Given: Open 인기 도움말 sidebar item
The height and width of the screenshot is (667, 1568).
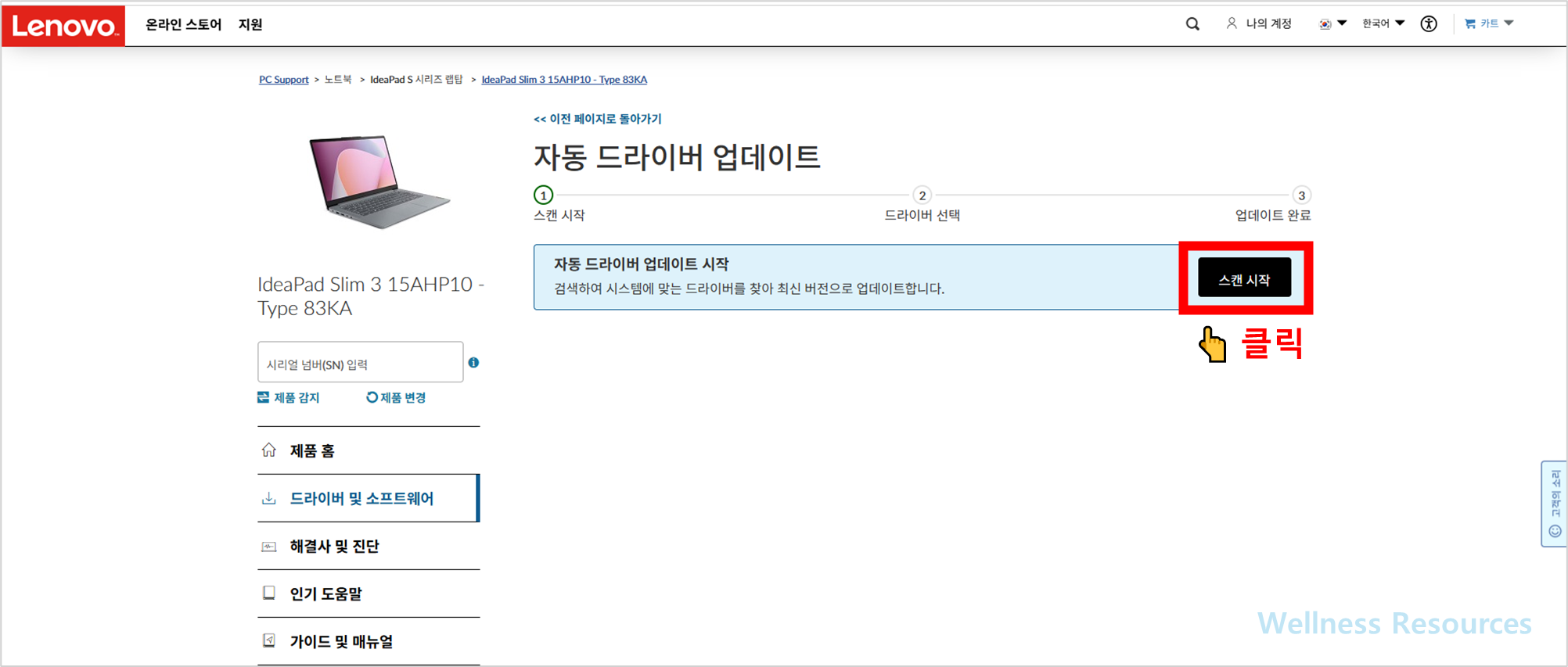Looking at the screenshot, I should (x=369, y=593).
